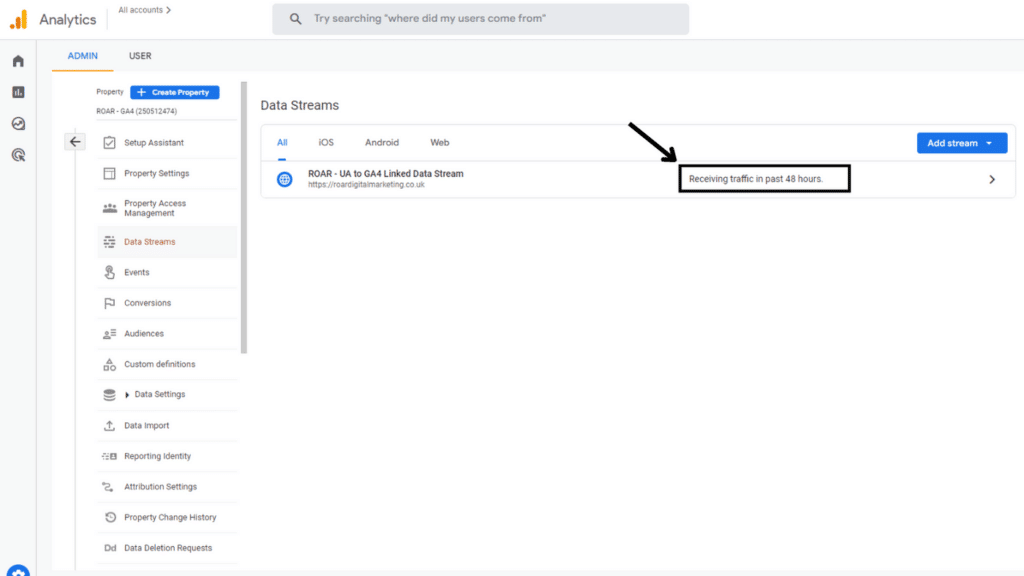Click the Audiences icon
Screen dimensions: 1024x576
coord(108,333)
